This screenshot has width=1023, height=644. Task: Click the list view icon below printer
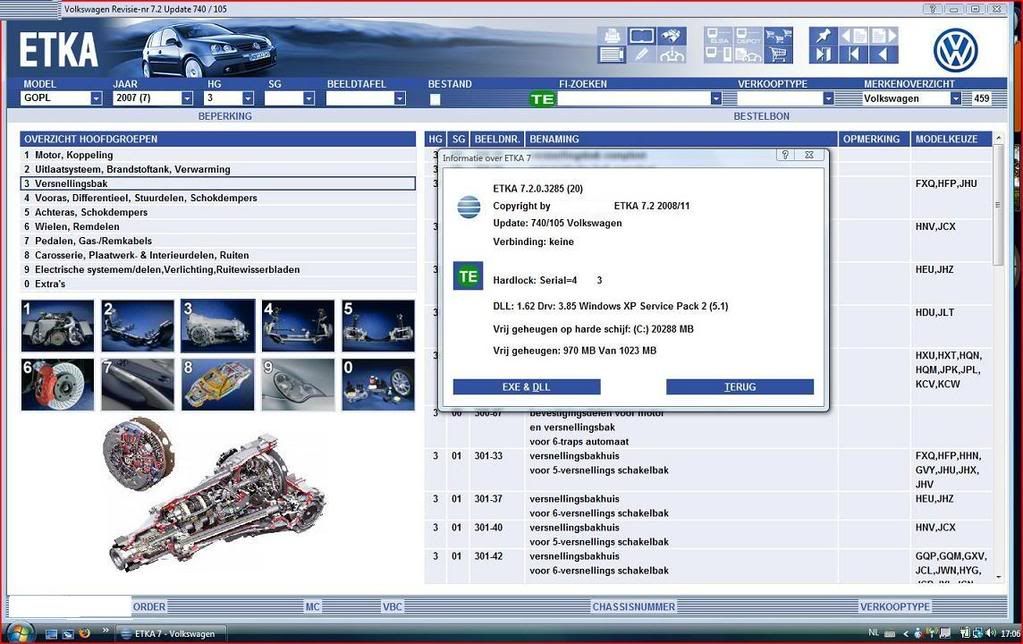click(611, 55)
